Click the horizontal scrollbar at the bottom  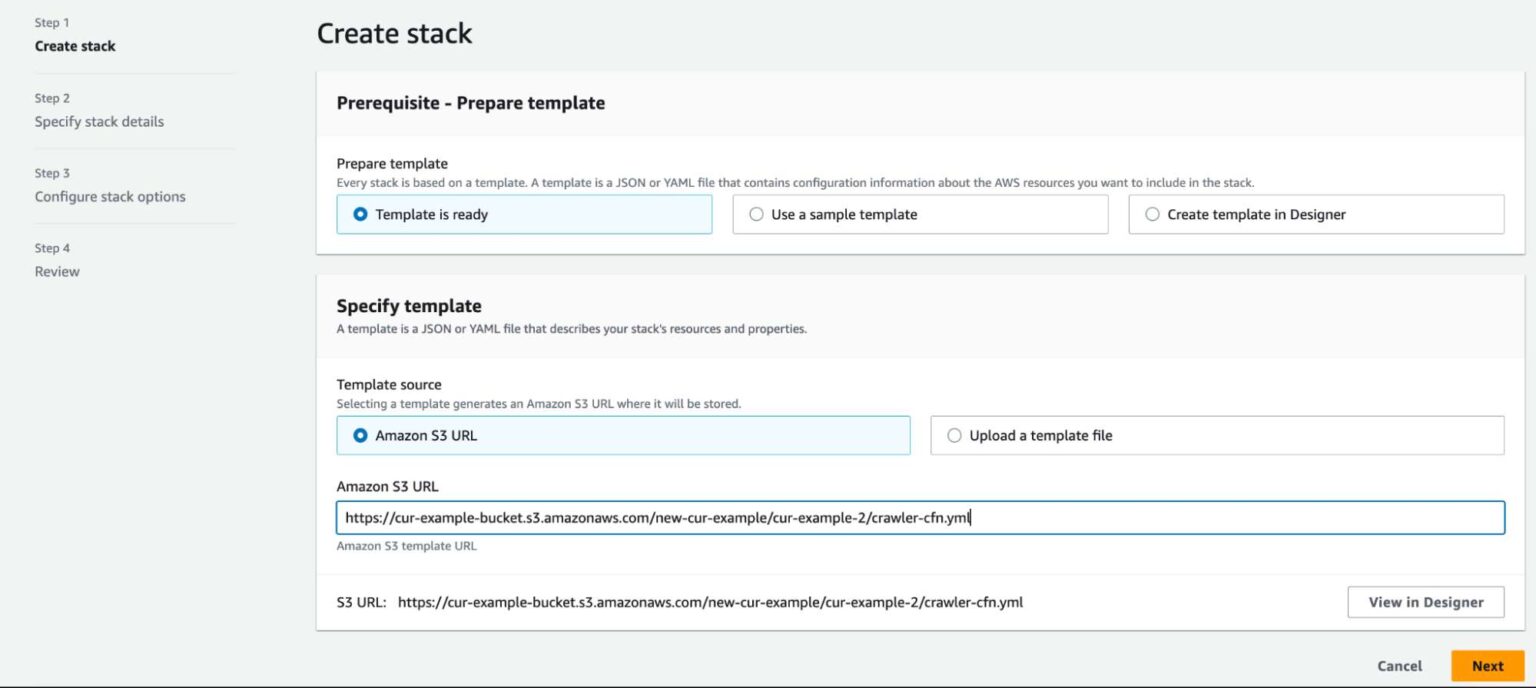pyautogui.click(x=768, y=684)
